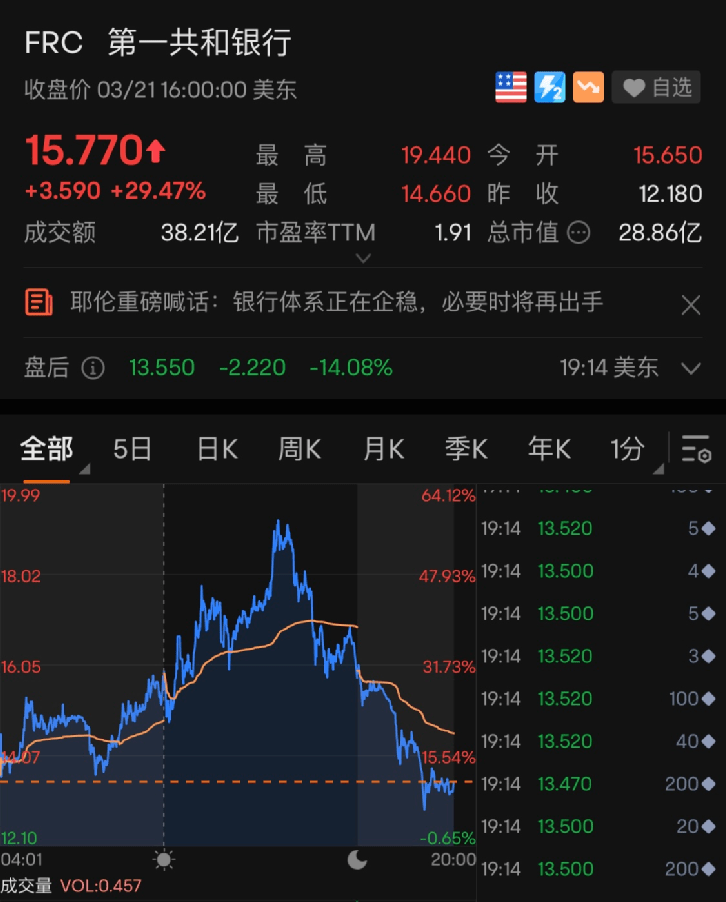This screenshot has height=902, width=726.
Task: Open the Yellen banking news headline
Action: tap(336, 301)
